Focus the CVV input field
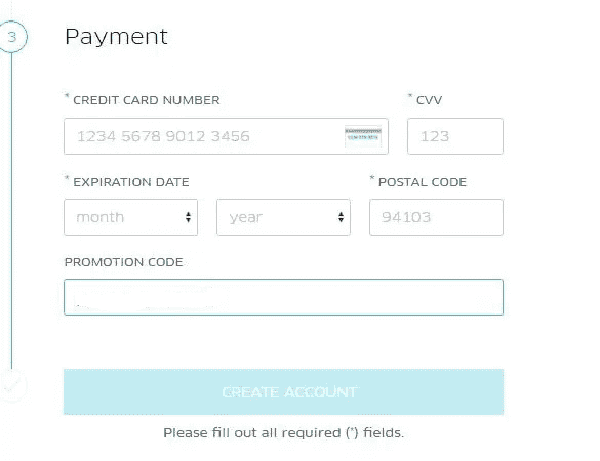Image resolution: width=600 pixels, height=461 pixels. click(x=455, y=137)
